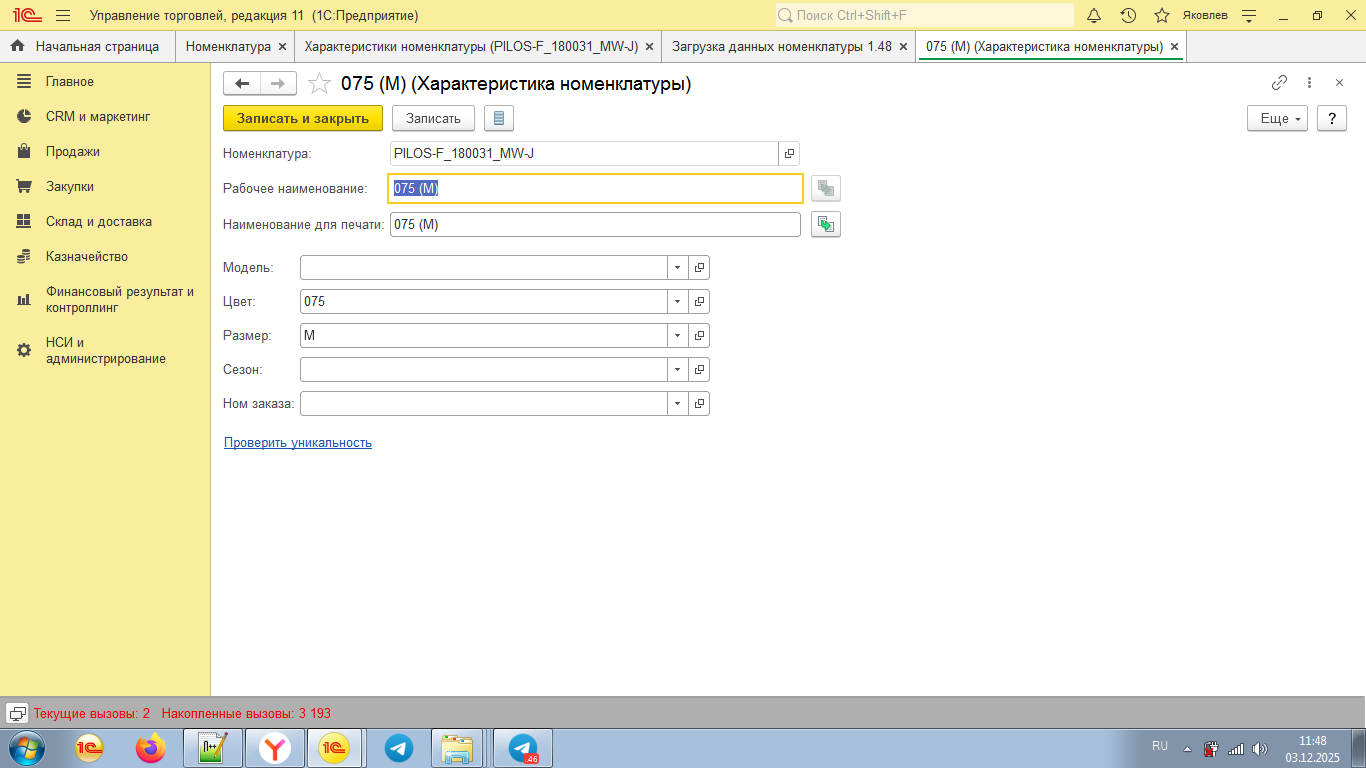1366x768 pixels.
Task: Switch to Yandex Browser in the taskbar
Action: click(x=274, y=748)
